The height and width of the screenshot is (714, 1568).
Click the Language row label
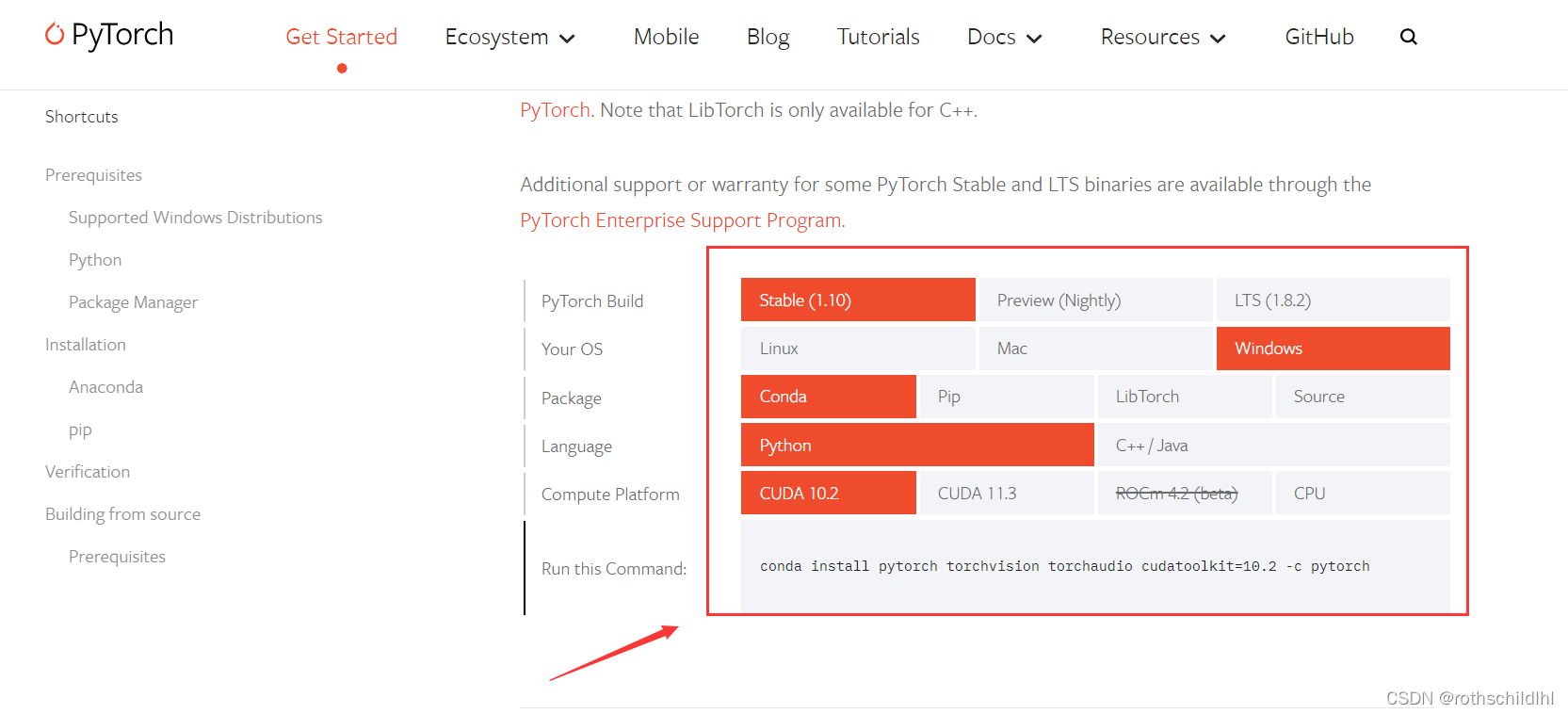coord(576,446)
